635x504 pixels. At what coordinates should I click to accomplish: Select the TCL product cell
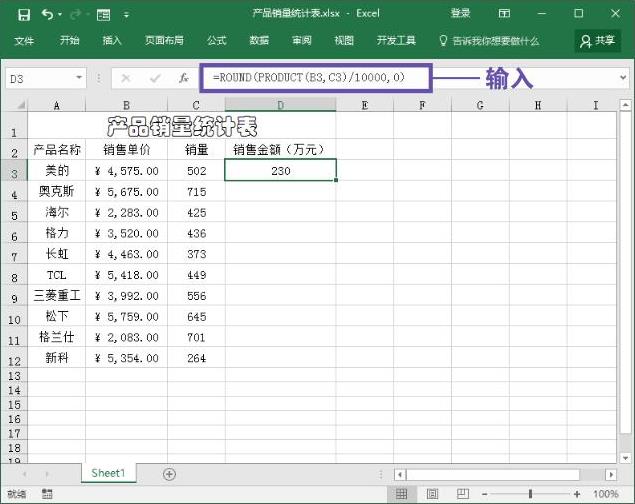point(56,275)
